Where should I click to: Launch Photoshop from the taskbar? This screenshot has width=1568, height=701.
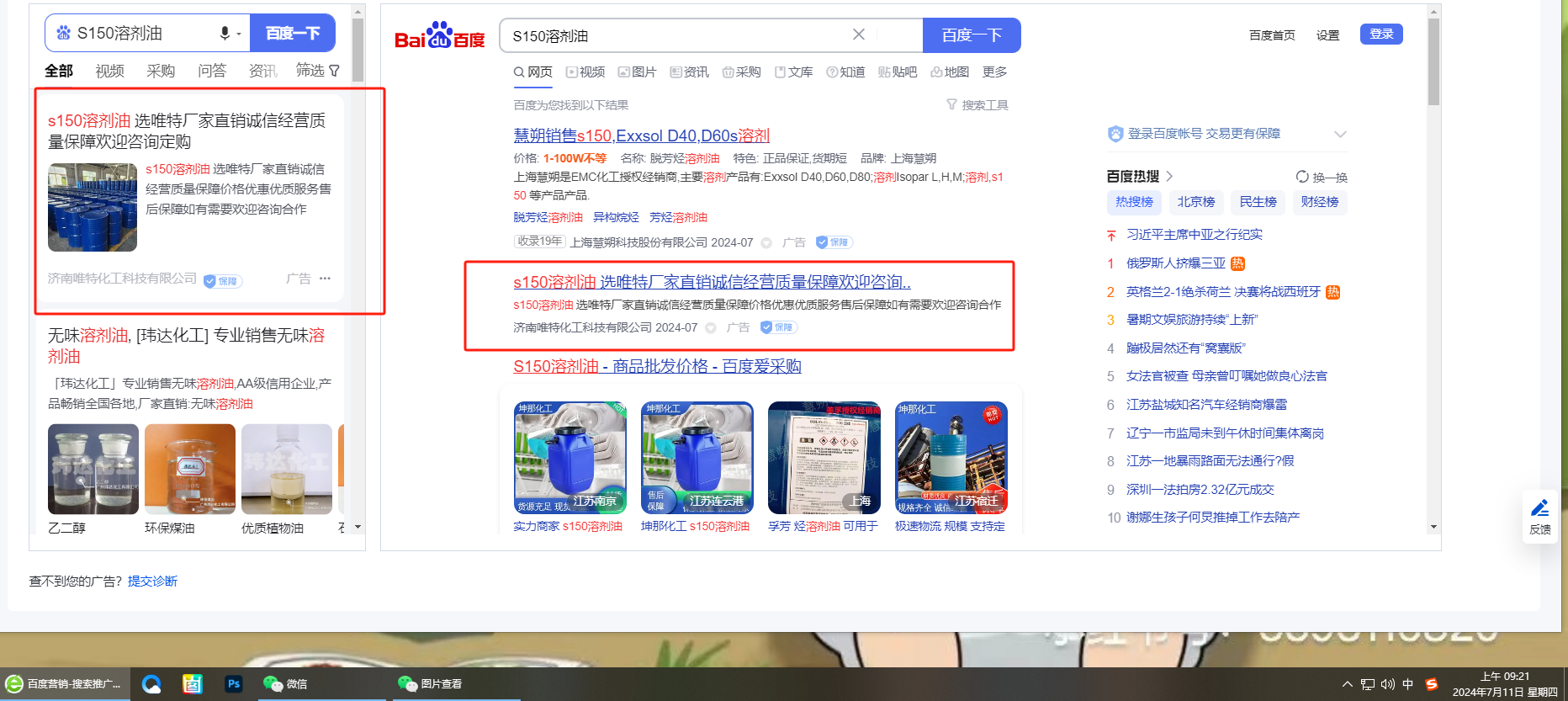click(234, 684)
